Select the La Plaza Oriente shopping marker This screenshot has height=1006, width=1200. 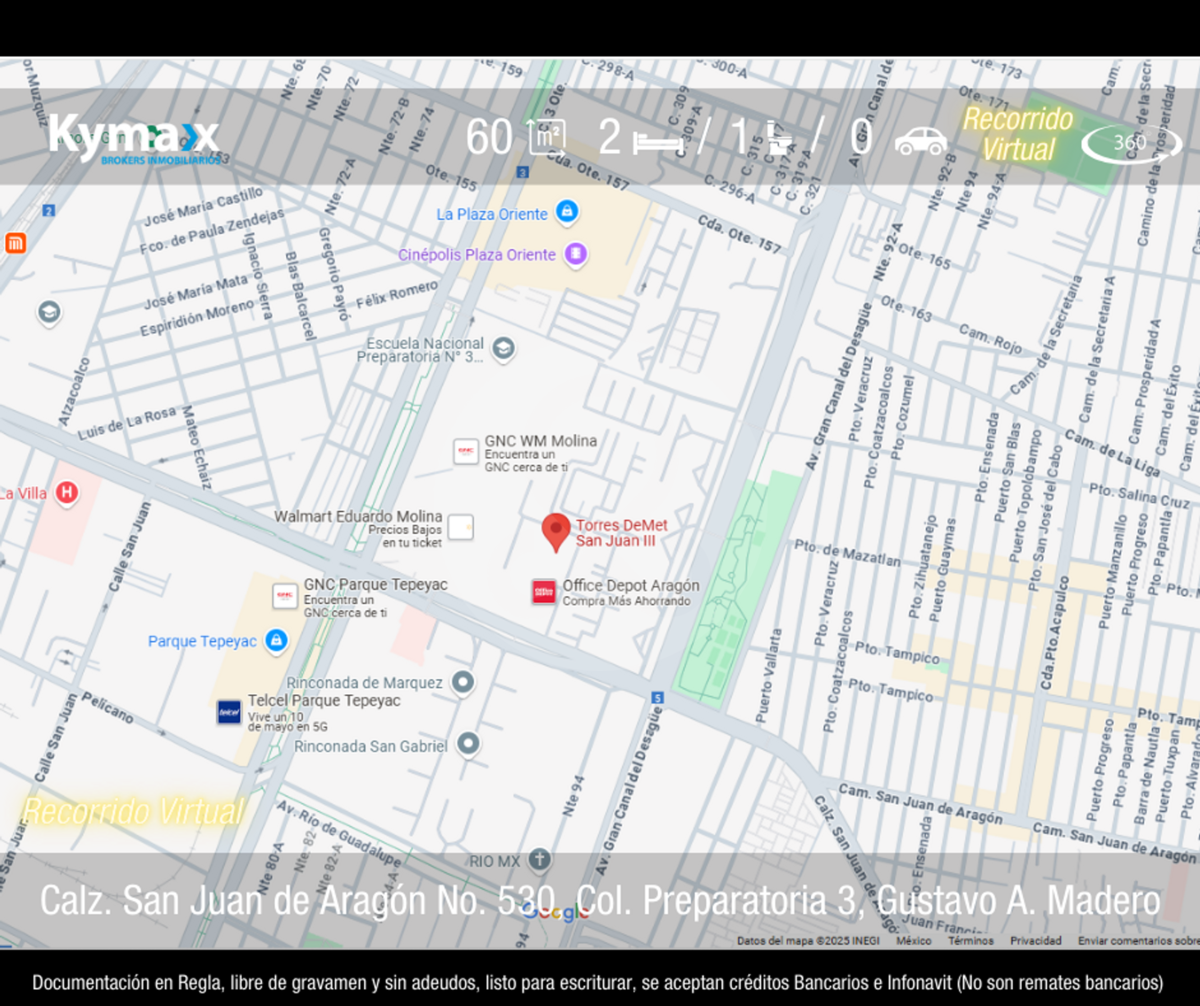click(567, 212)
